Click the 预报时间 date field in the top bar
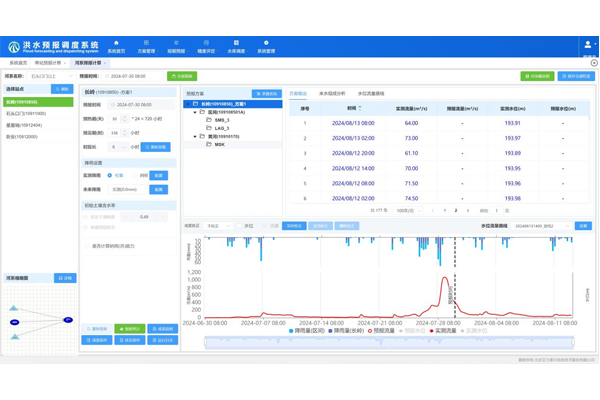The height and width of the screenshot is (400, 600). [130, 76]
